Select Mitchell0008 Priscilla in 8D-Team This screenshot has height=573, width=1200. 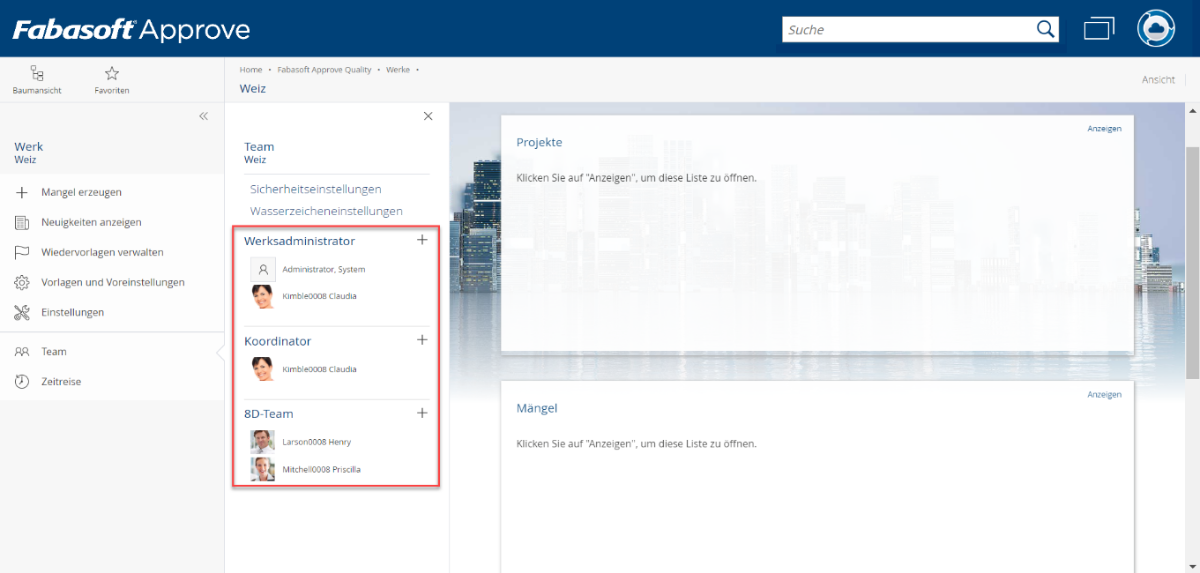pos(322,469)
